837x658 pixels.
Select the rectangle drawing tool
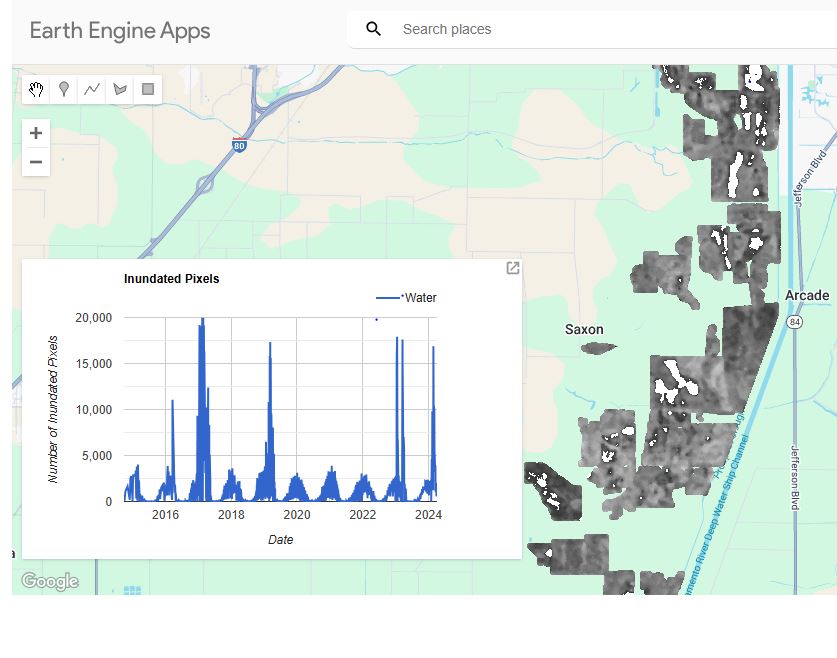(x=148, y=89)
